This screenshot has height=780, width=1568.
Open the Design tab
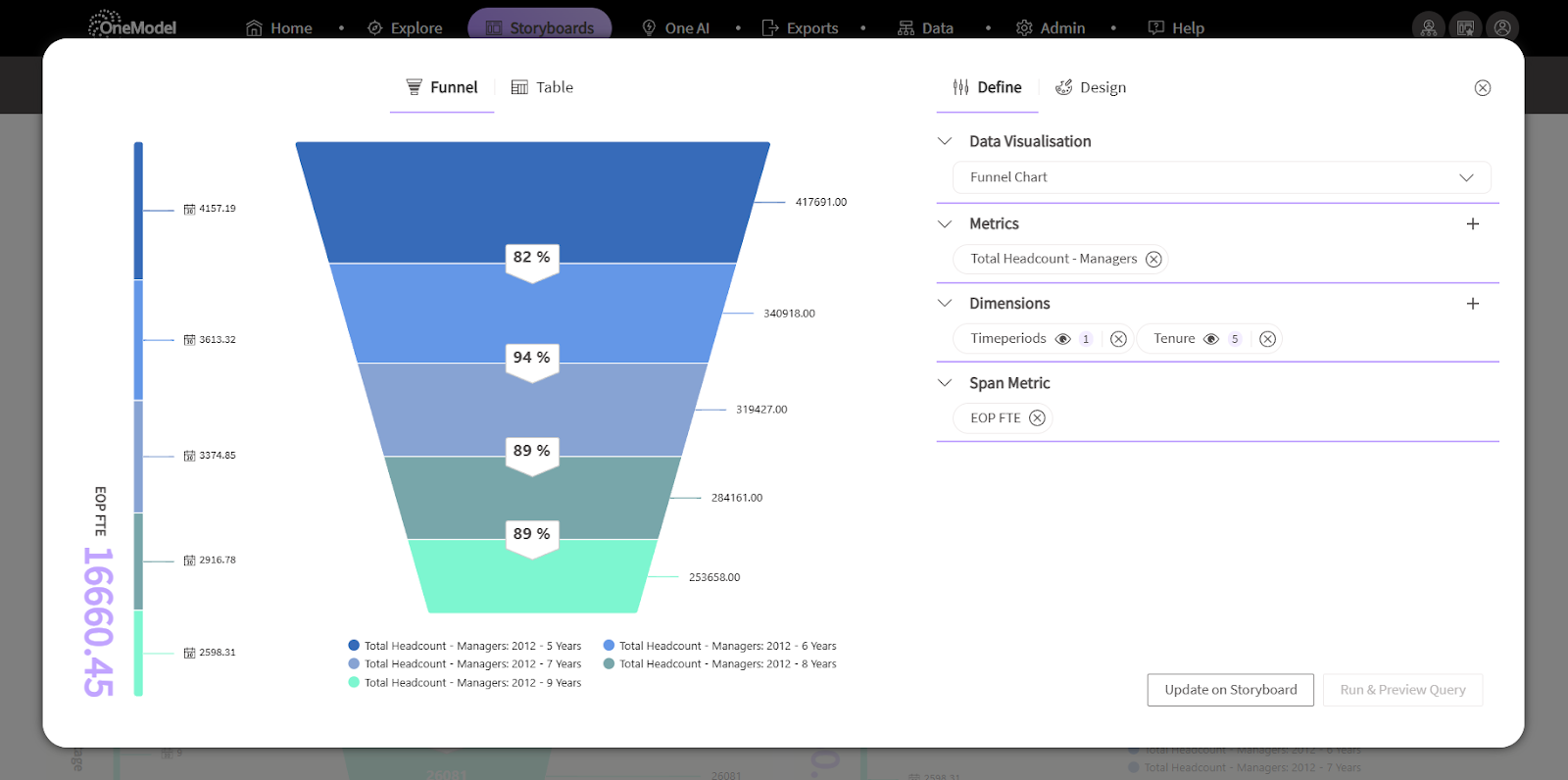coord(1091,87)
